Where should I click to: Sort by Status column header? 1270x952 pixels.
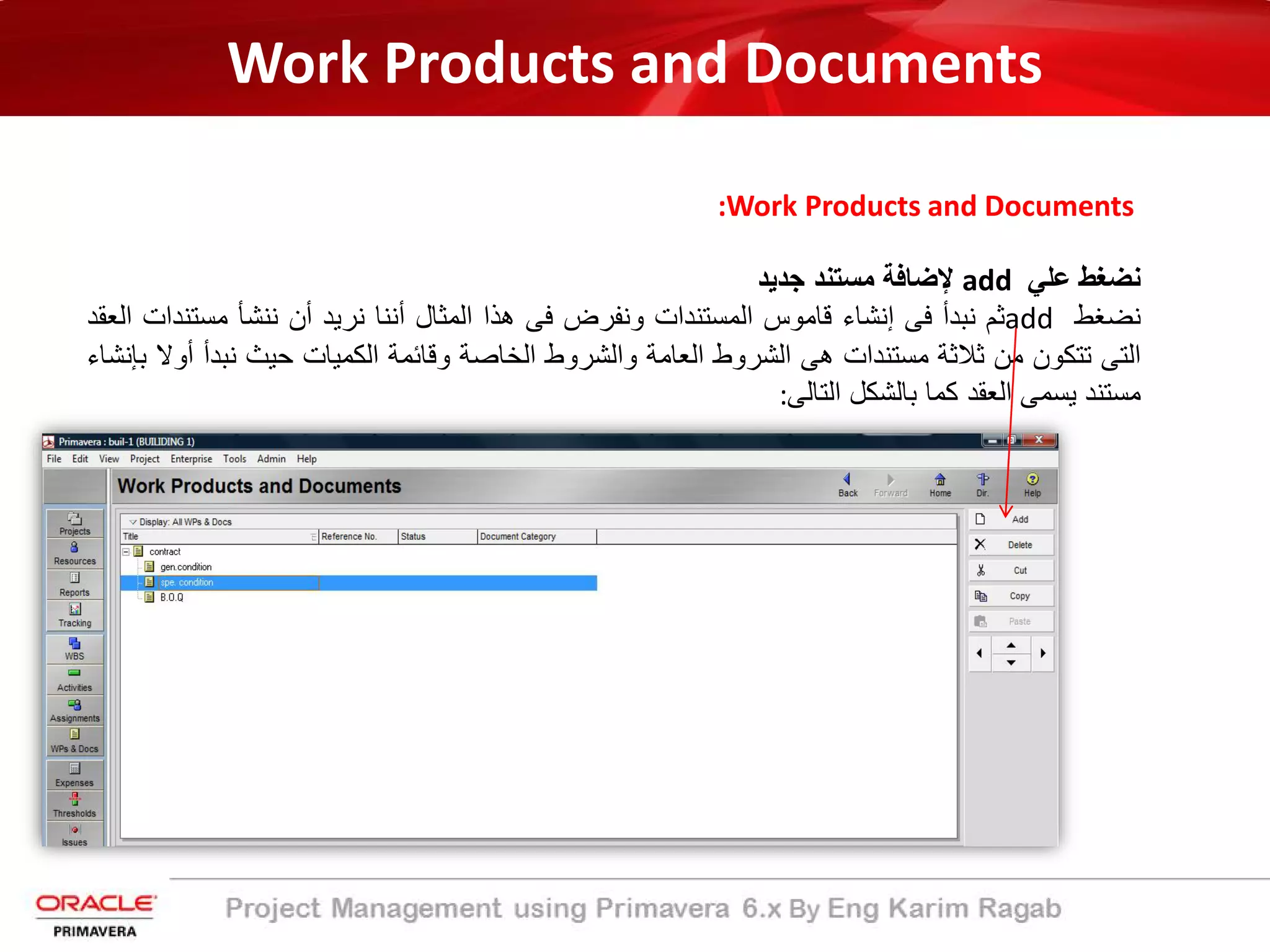point(437,537)
